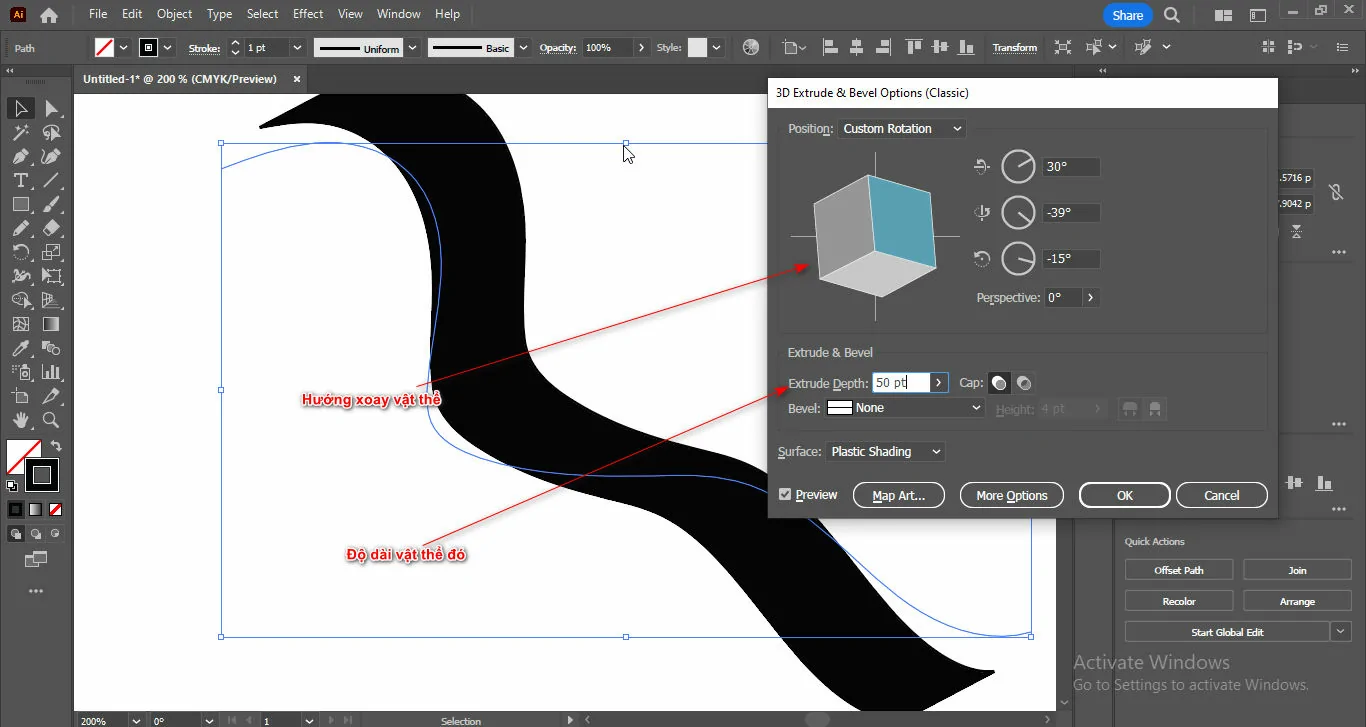Click the Home icon in top bar
Screen dimensions: 1366x727
point(48,15)
